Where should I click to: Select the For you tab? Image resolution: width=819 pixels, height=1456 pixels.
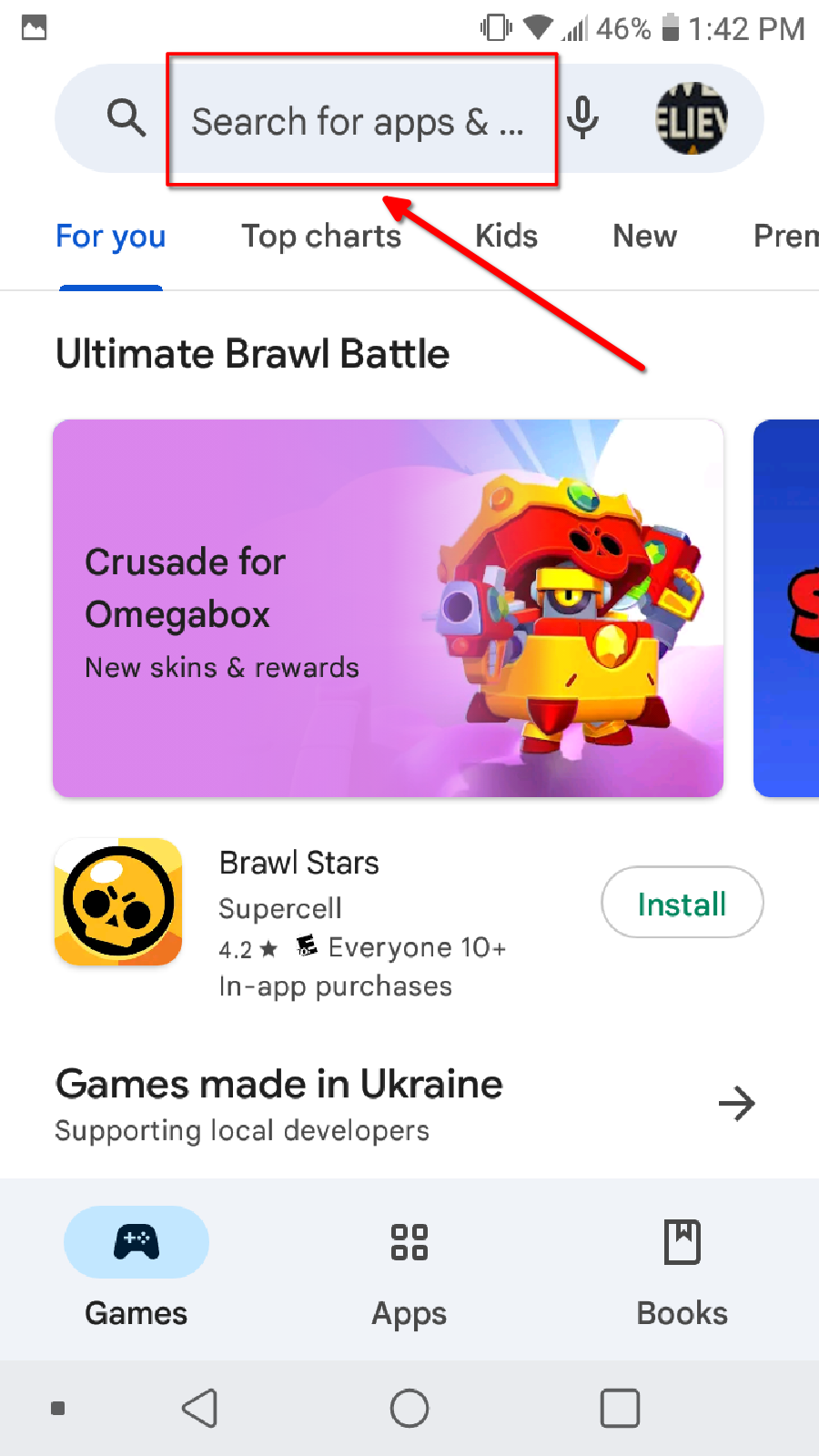coord(111,237)
